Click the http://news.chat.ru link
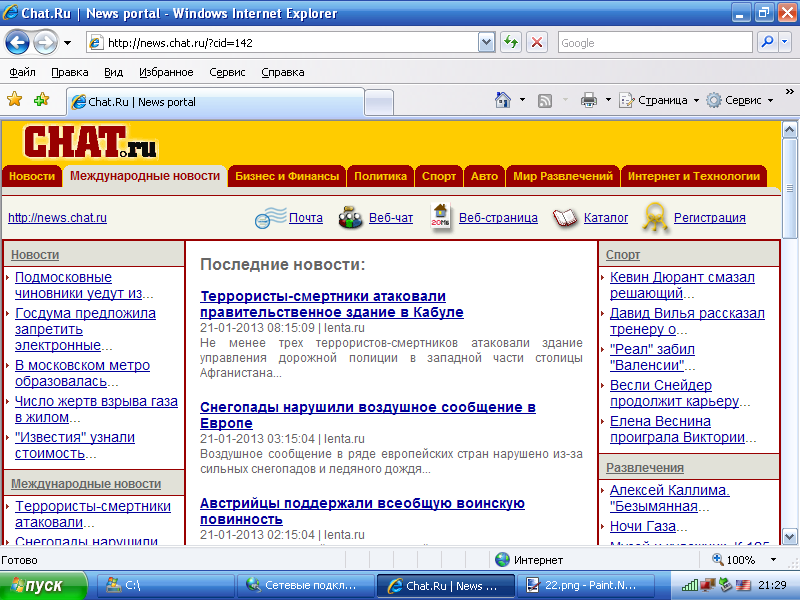Image resolution: width=800 pixels, height=600 pixels. click(x=57, y=218)
